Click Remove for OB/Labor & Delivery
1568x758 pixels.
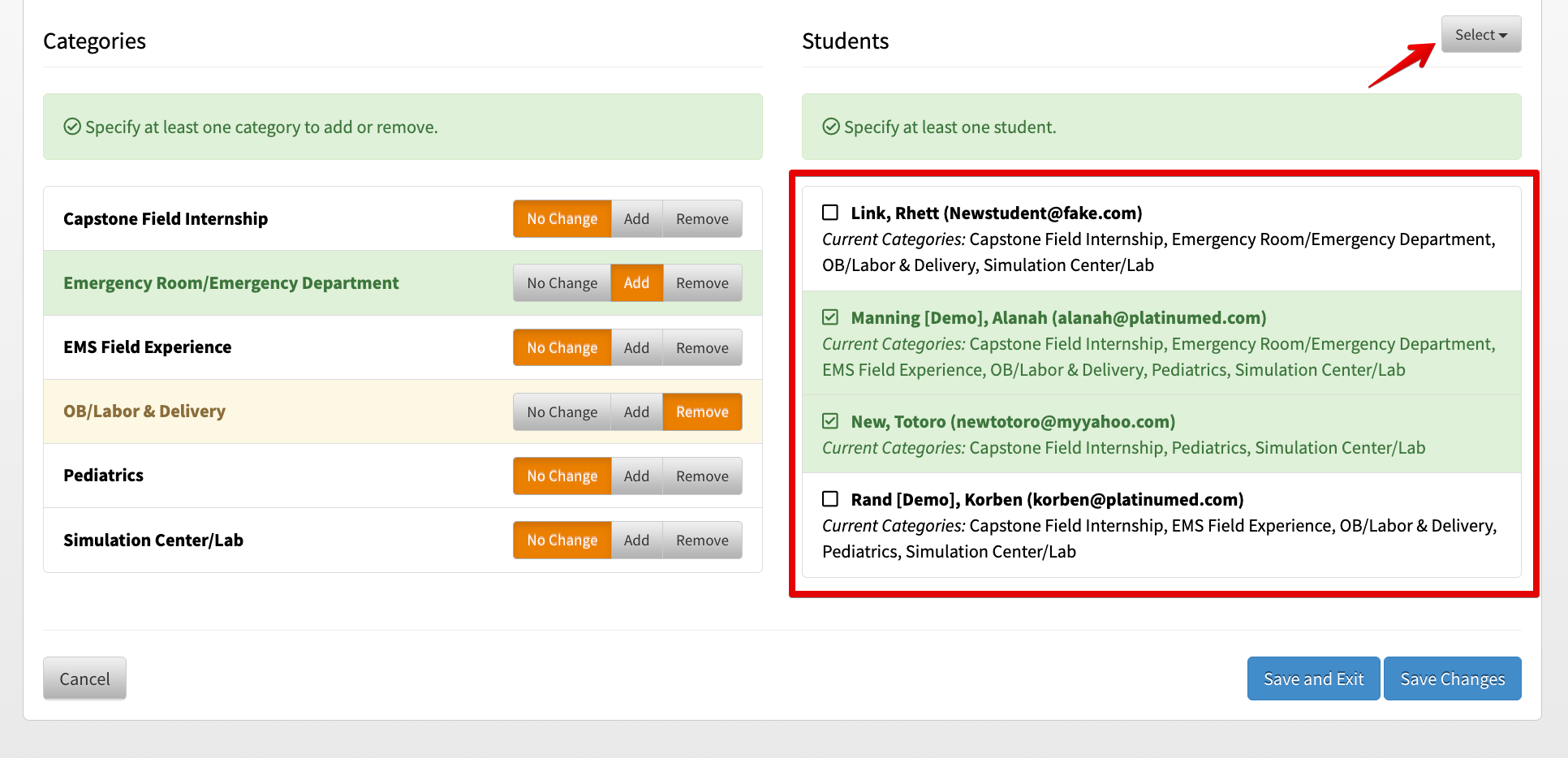tap(702, 411)
